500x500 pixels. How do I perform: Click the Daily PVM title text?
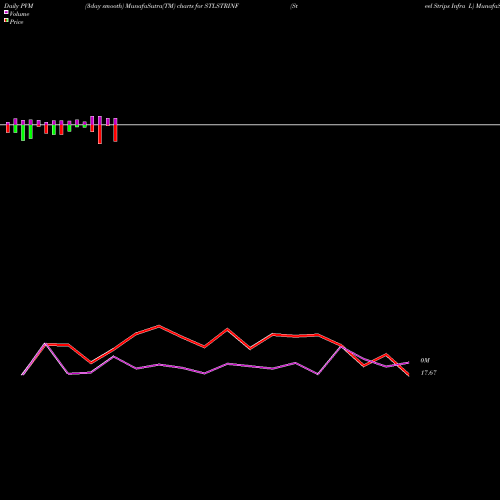coord(19,6)
